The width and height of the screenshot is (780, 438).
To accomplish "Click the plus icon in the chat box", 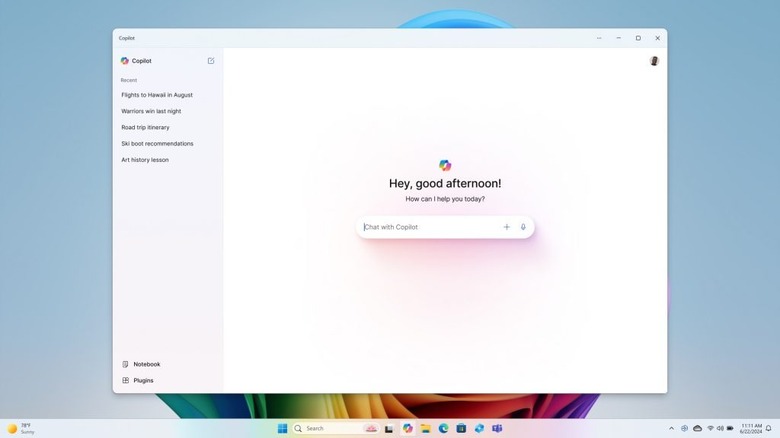I will point(506,227).
